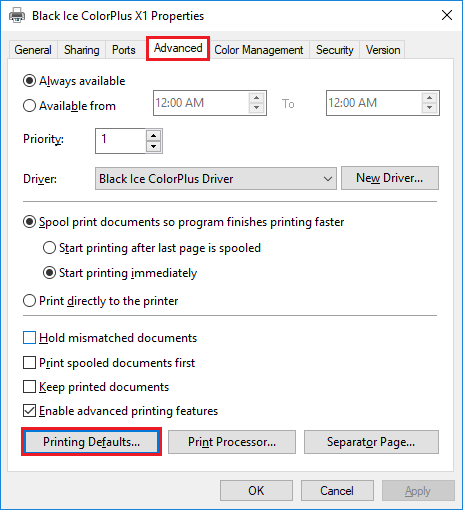Switch to the Color Management tab
This screenshot has width=463, height=510.
pyautogui.click(x=259, y=50)
